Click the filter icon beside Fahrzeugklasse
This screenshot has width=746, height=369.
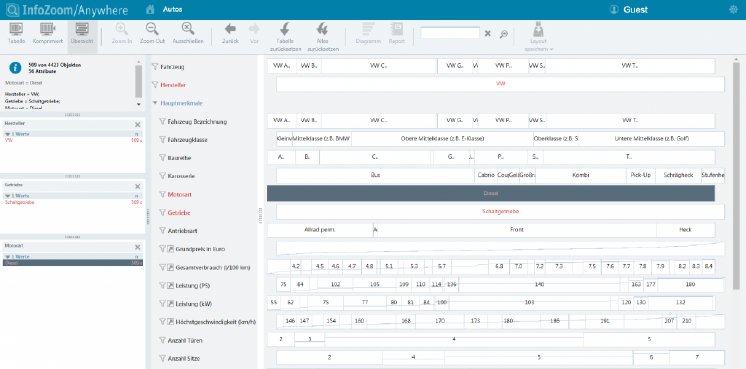pyautogui.click(x=162, y=140)
